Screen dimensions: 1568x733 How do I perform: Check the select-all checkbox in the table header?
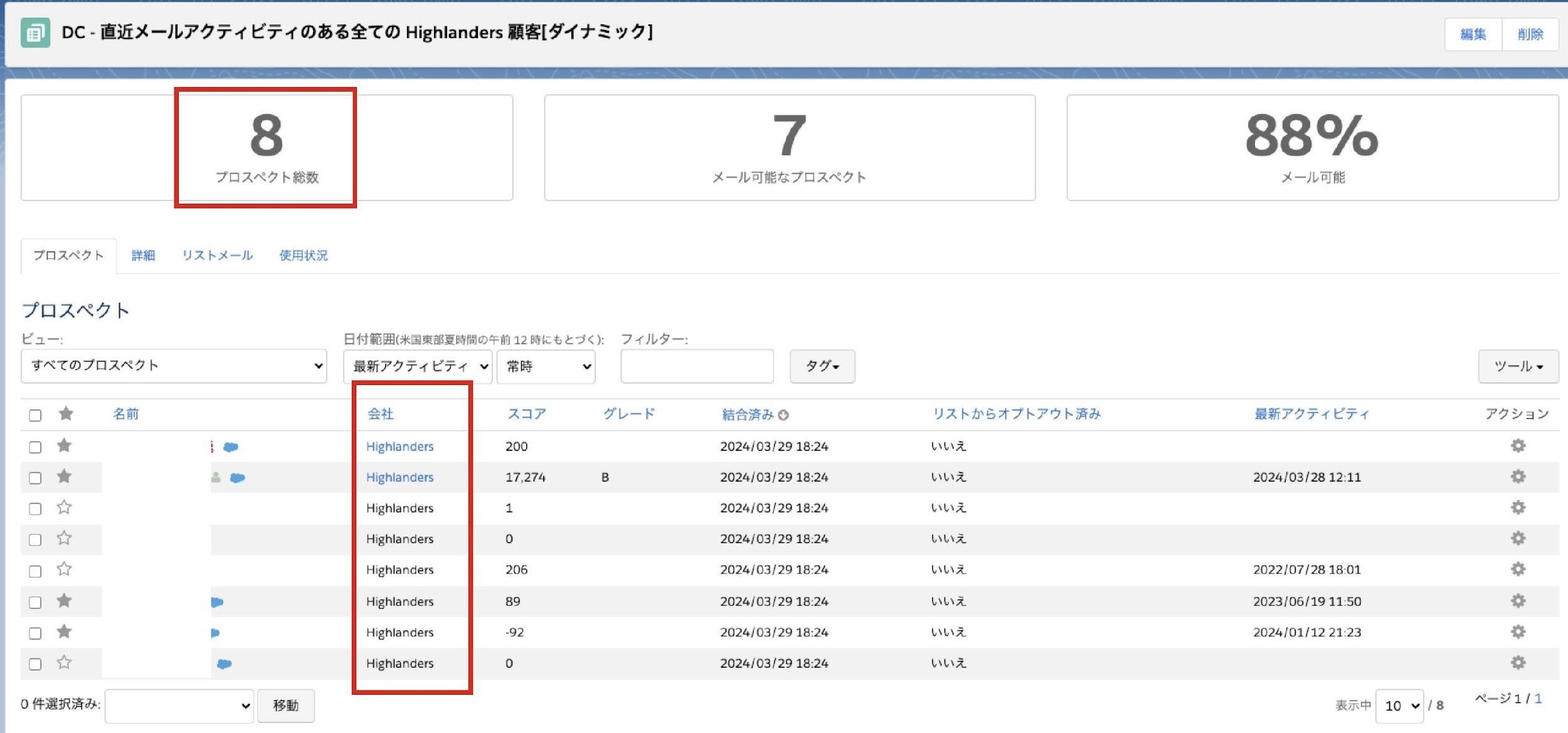pos(35,415)
